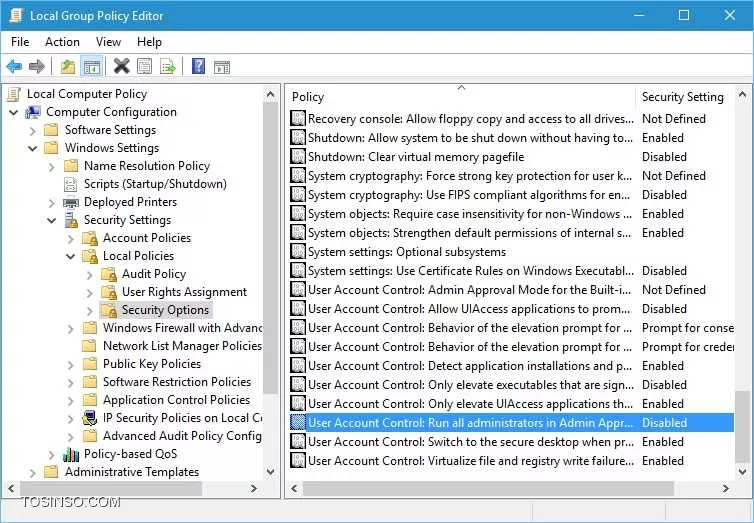Screen dimensions: 754x523
Task: Select Software Restriction Policies in tree
Action: [x=176, y=382]
